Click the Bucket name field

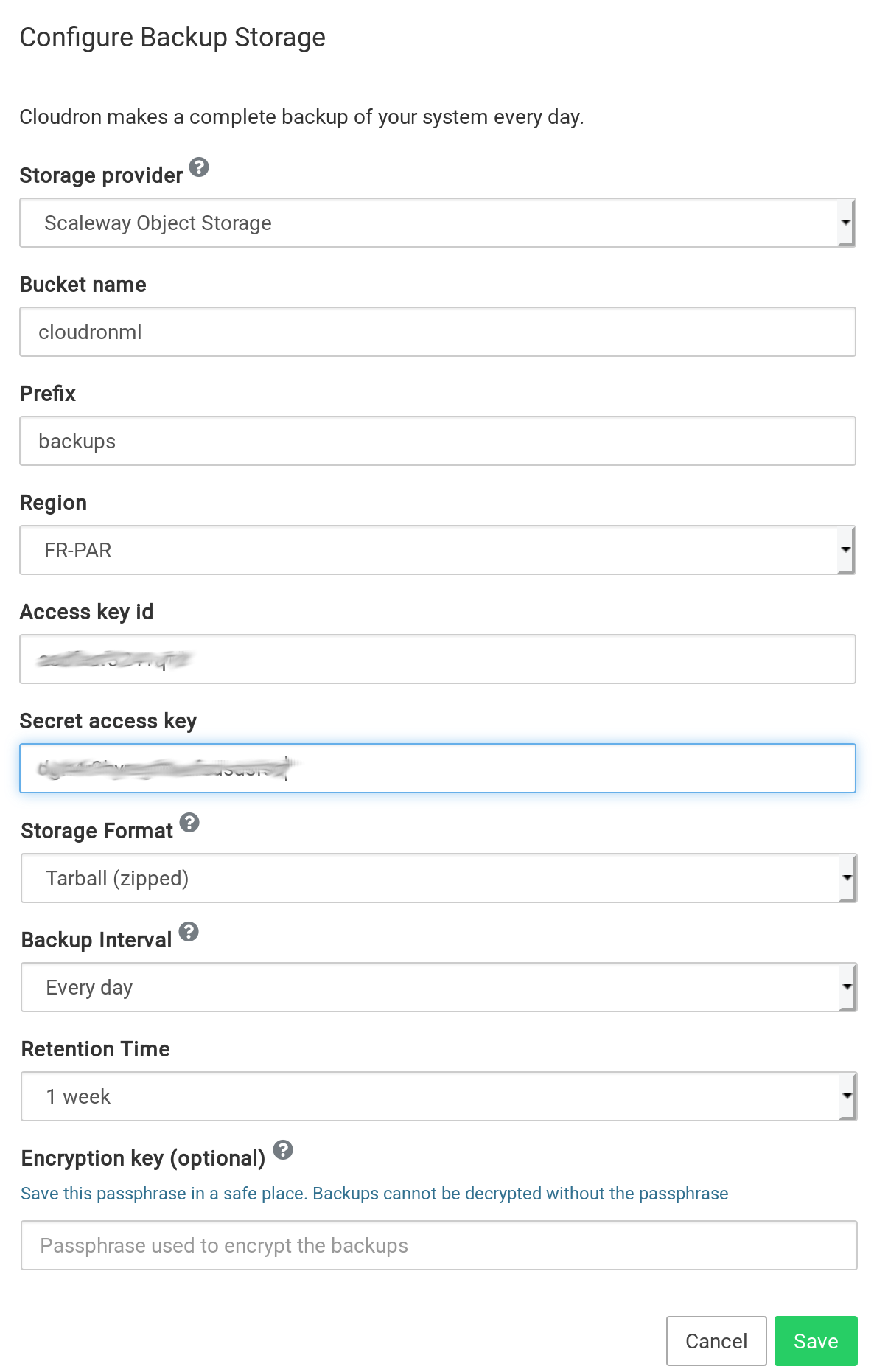click(x=437, y=332)
